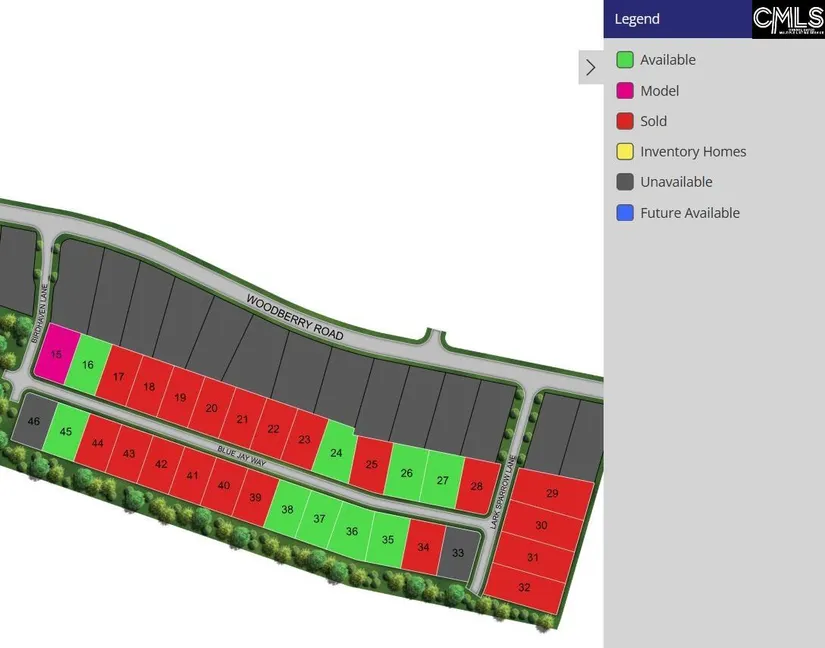Select available lot 16

89,364
